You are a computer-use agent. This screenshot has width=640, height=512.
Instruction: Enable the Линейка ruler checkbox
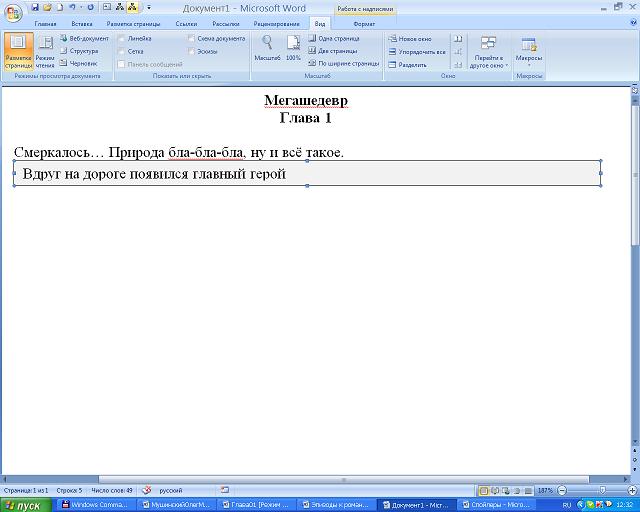coord(123,38)
